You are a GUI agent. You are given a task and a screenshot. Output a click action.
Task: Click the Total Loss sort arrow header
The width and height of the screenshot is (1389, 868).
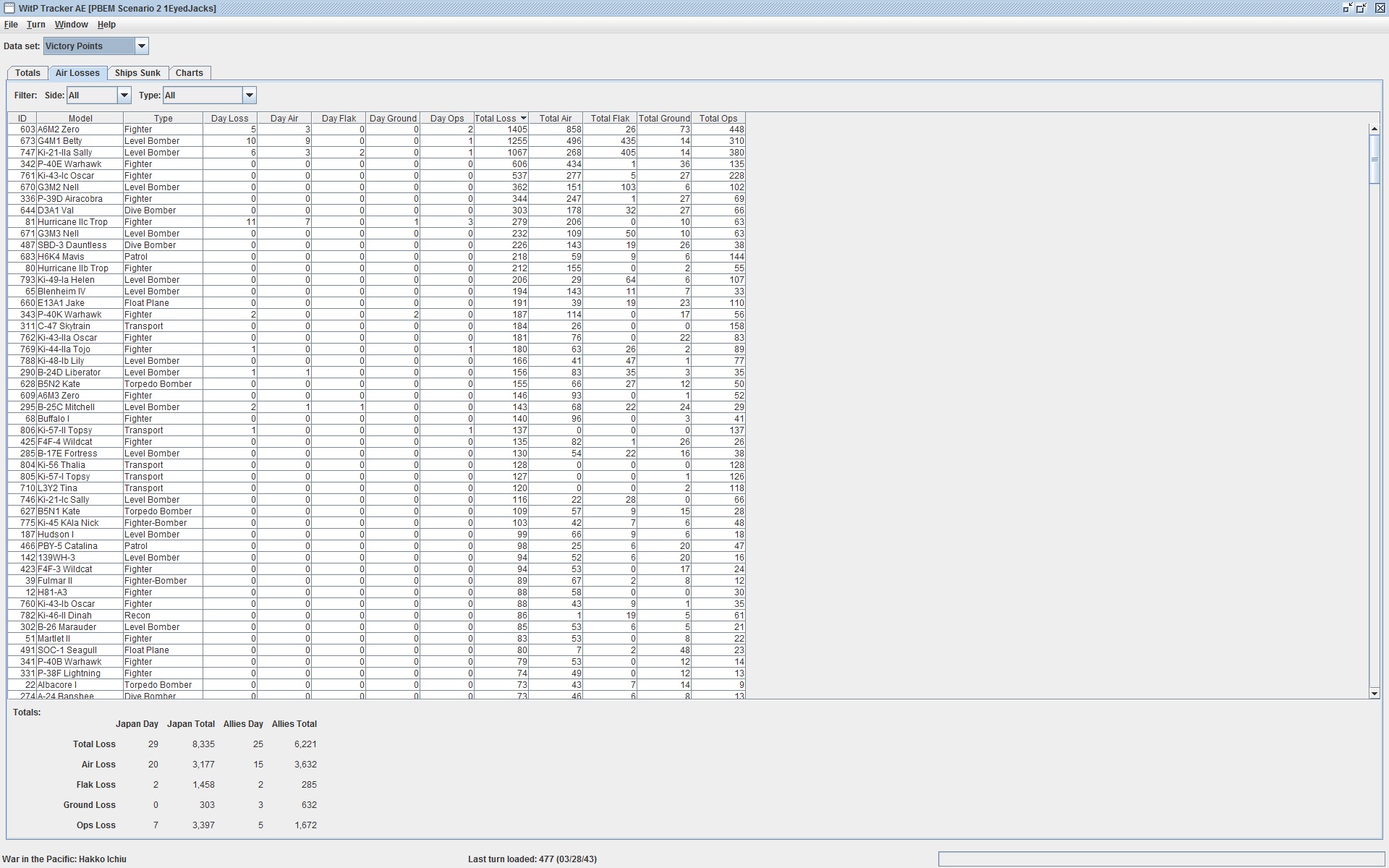pos(523,119)
